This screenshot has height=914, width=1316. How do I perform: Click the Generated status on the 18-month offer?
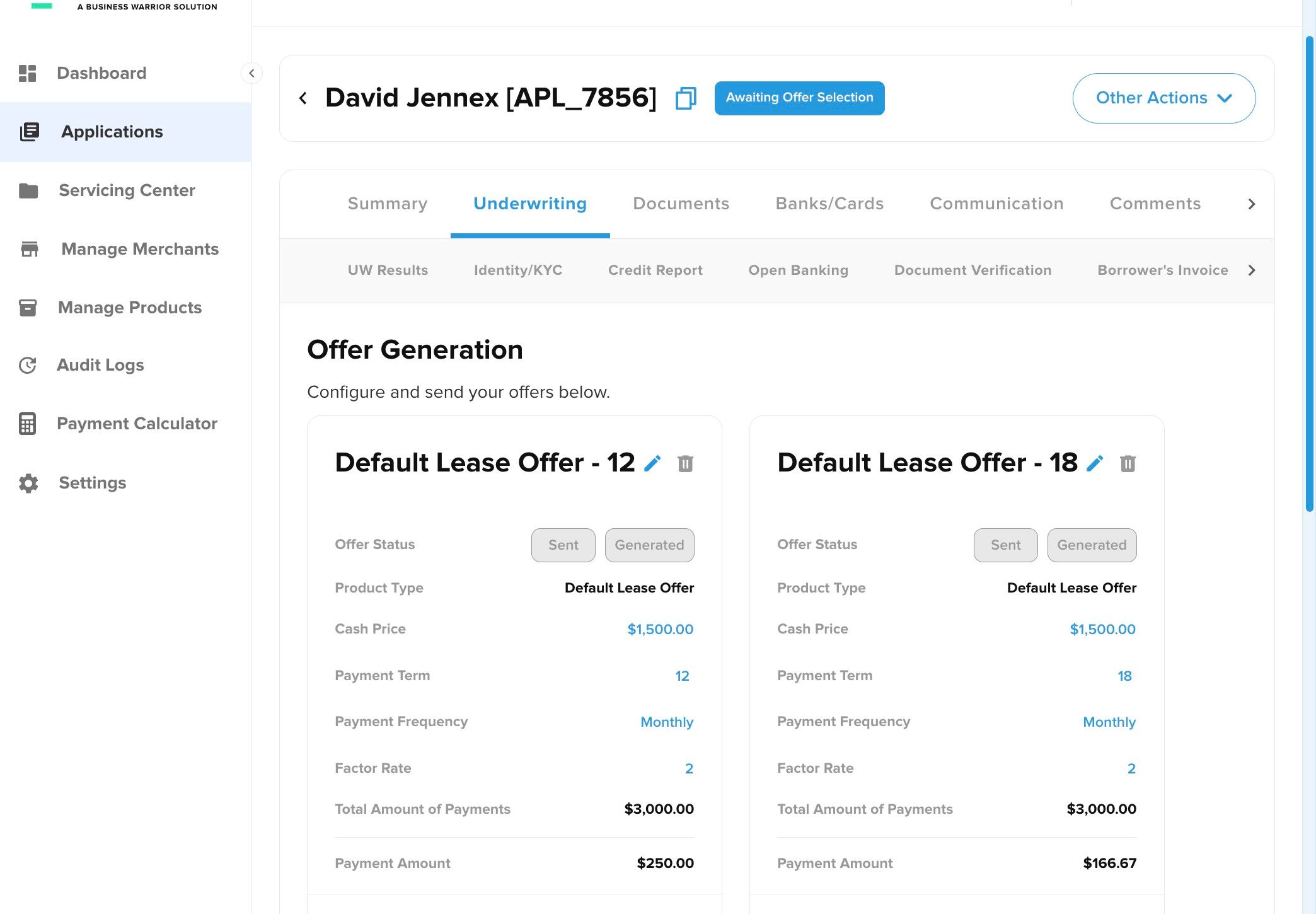1092,545
